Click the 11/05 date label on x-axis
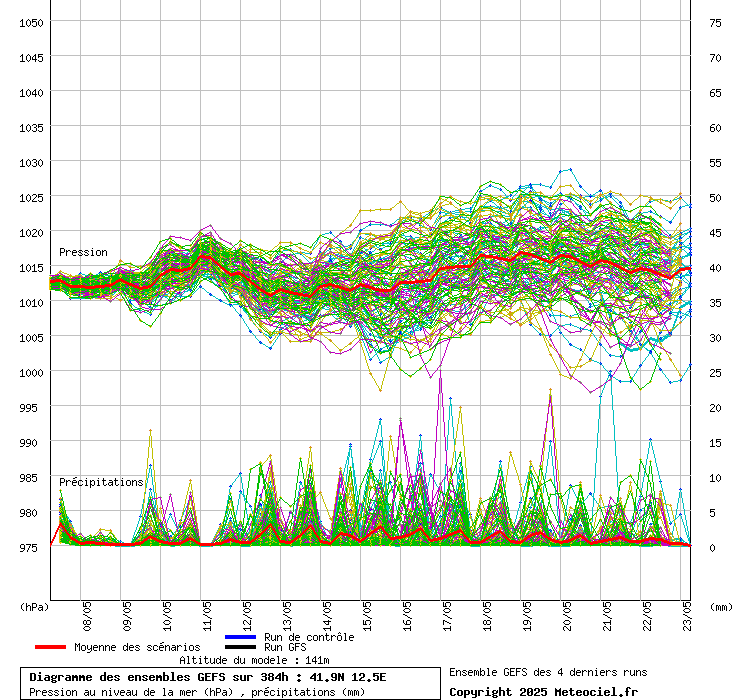This screenshot has width=740, height=700. tap(207, 616)
